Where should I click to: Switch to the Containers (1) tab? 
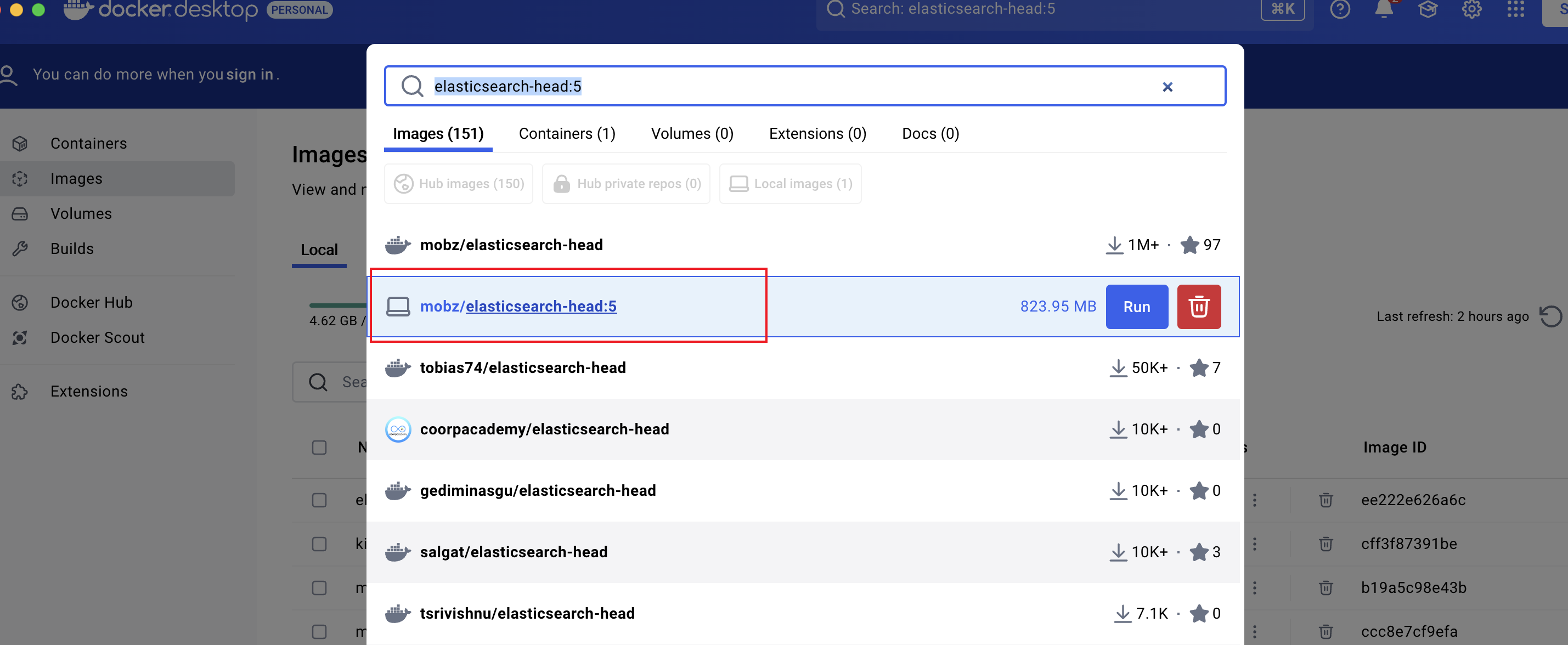click(567, 134)
